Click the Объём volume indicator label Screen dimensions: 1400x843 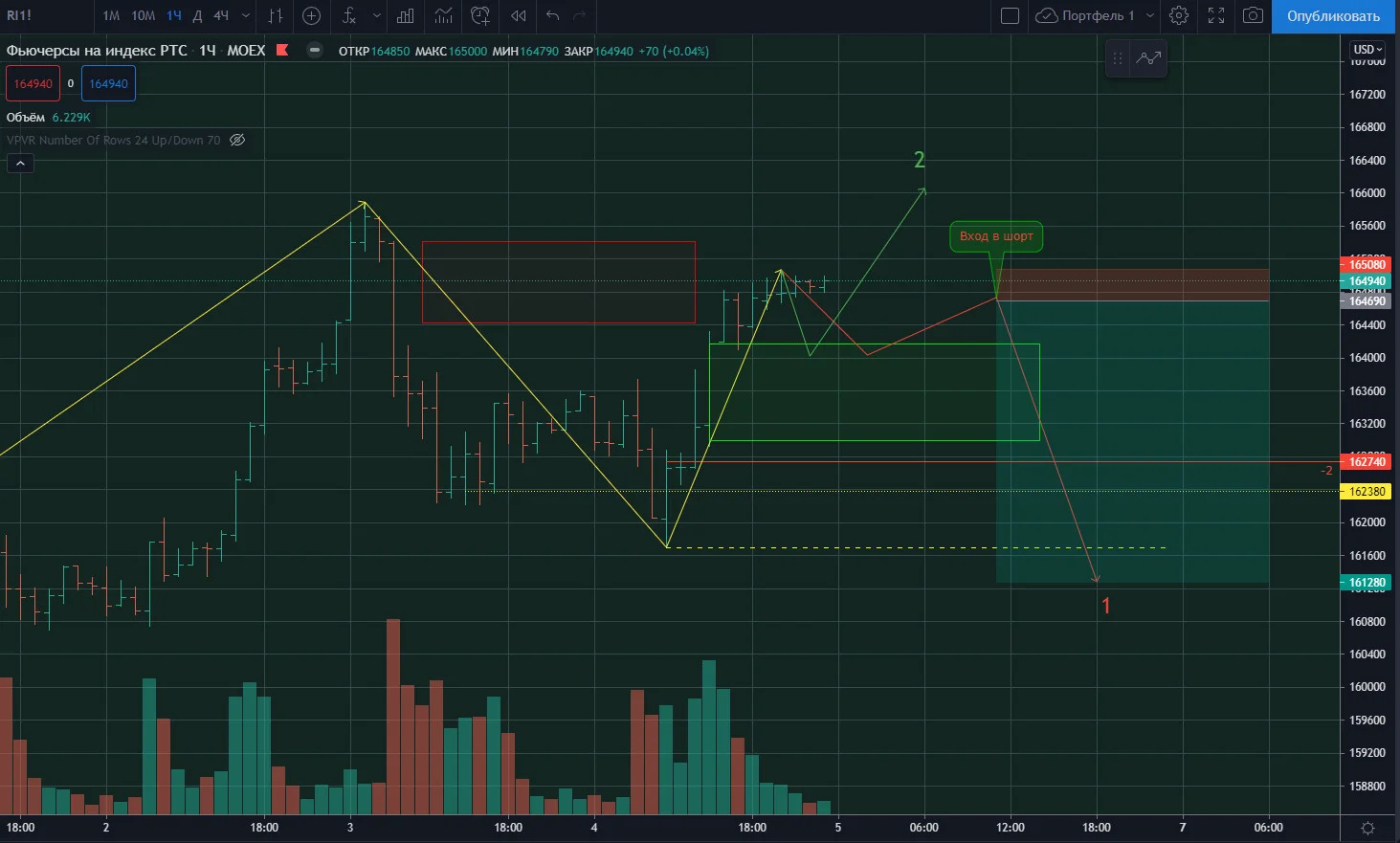click(x=26, y=117)
